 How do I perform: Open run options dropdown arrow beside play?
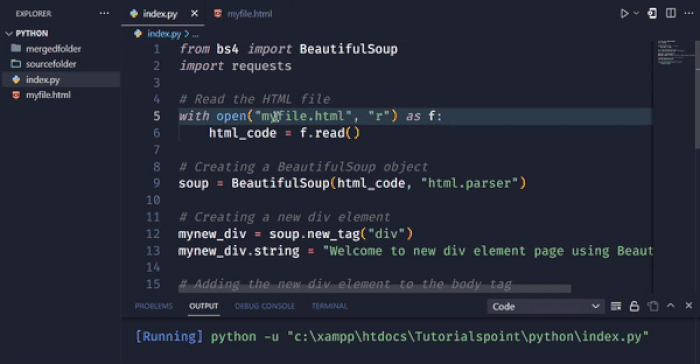tap(636, 13)
